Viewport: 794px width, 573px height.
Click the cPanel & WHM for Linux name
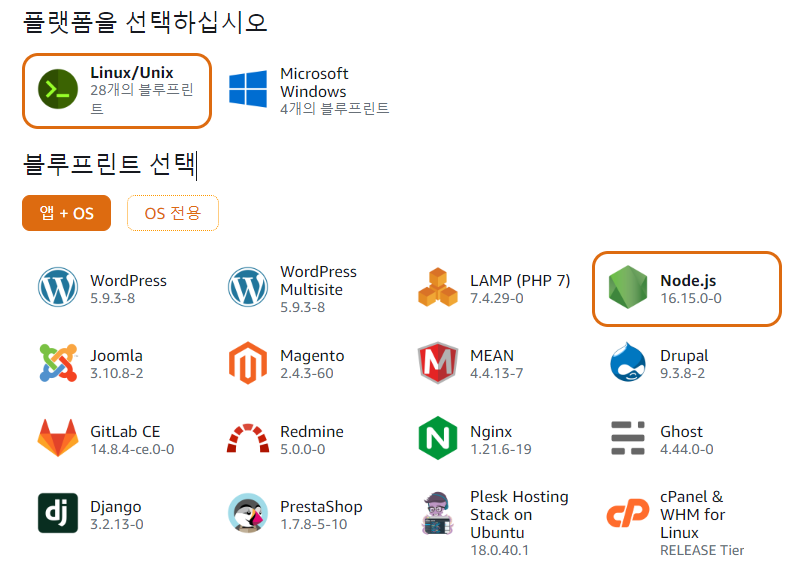pyautogui.click(x=692, y=515)
